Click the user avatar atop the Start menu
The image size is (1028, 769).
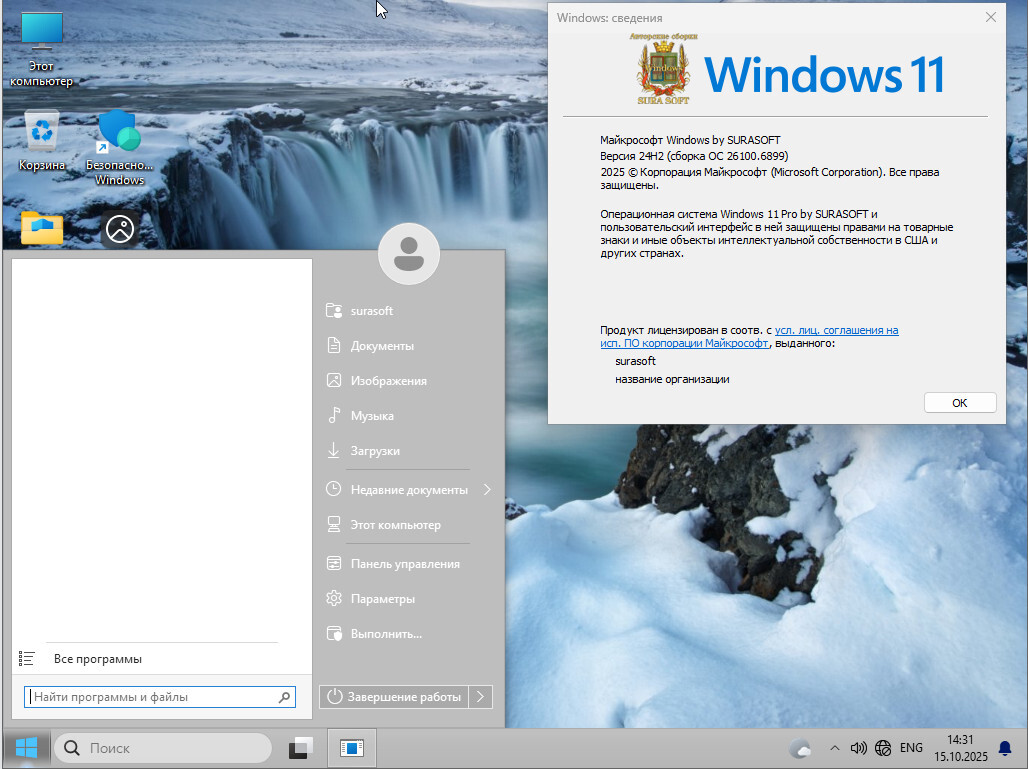pos(408,254)
